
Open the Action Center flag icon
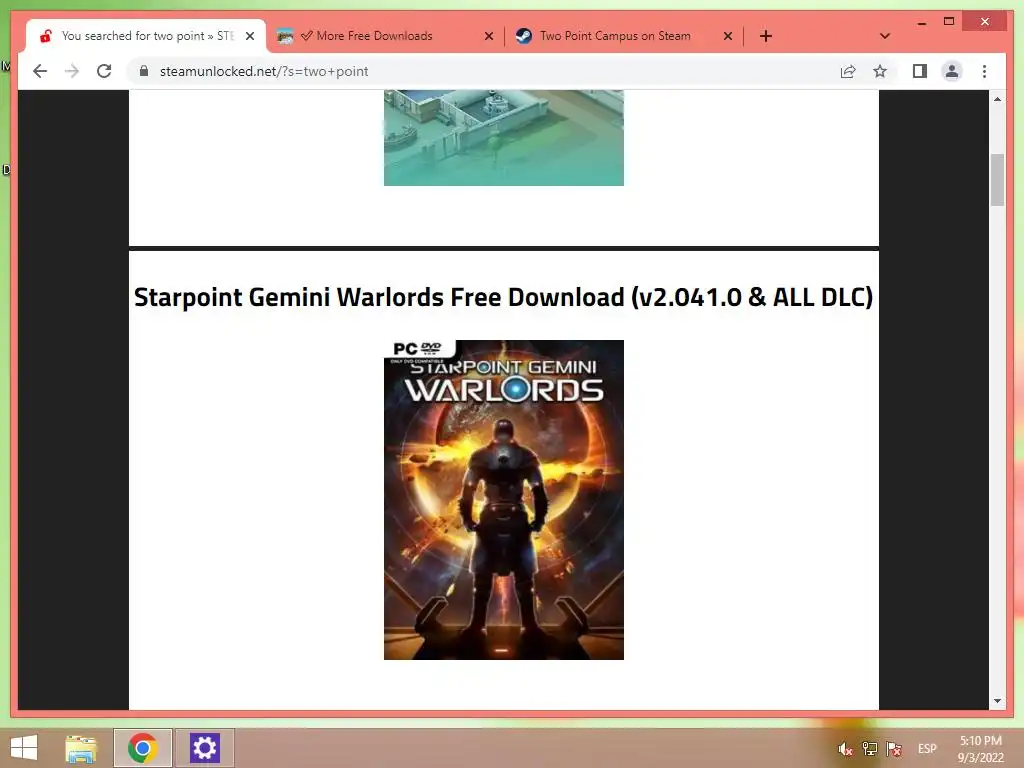894,749
